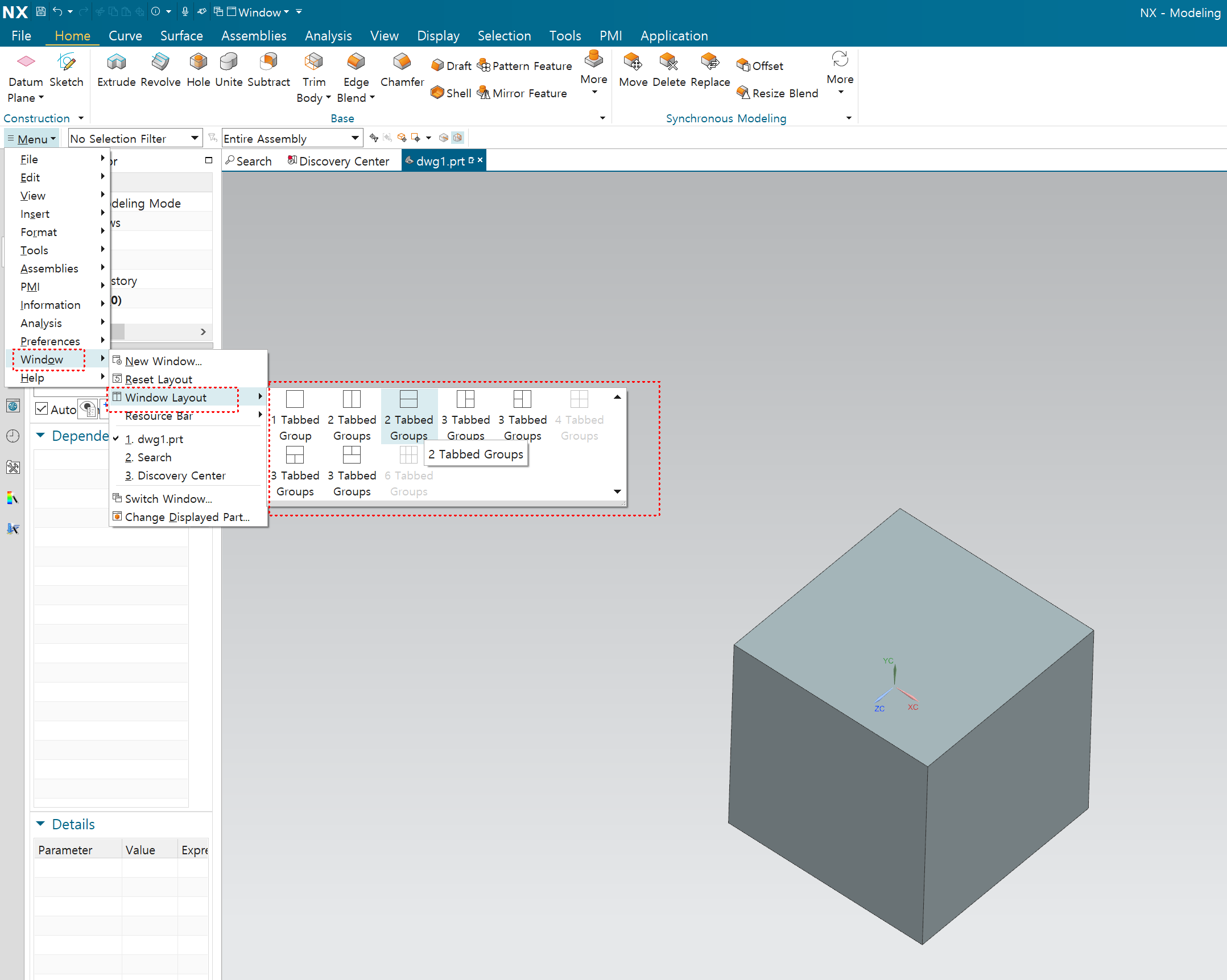Open the Pattern Feature command
Viewport: 1227px width, 980px height.
(524, 66)
